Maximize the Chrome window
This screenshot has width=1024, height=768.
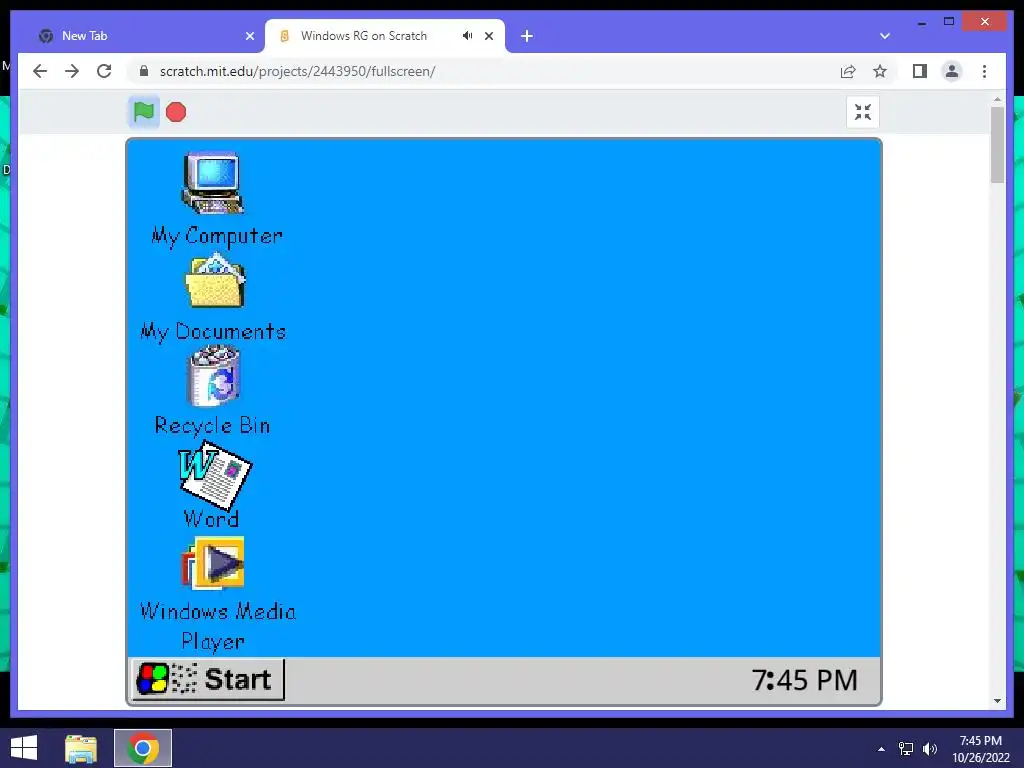[949, 22]
